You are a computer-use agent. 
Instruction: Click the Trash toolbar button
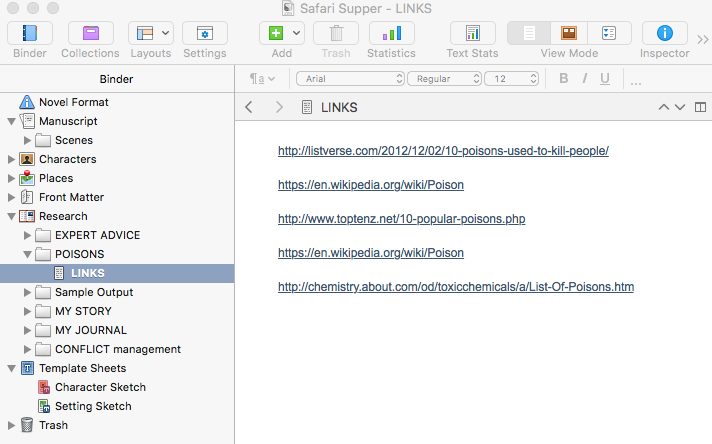click(x=336, y=33)
